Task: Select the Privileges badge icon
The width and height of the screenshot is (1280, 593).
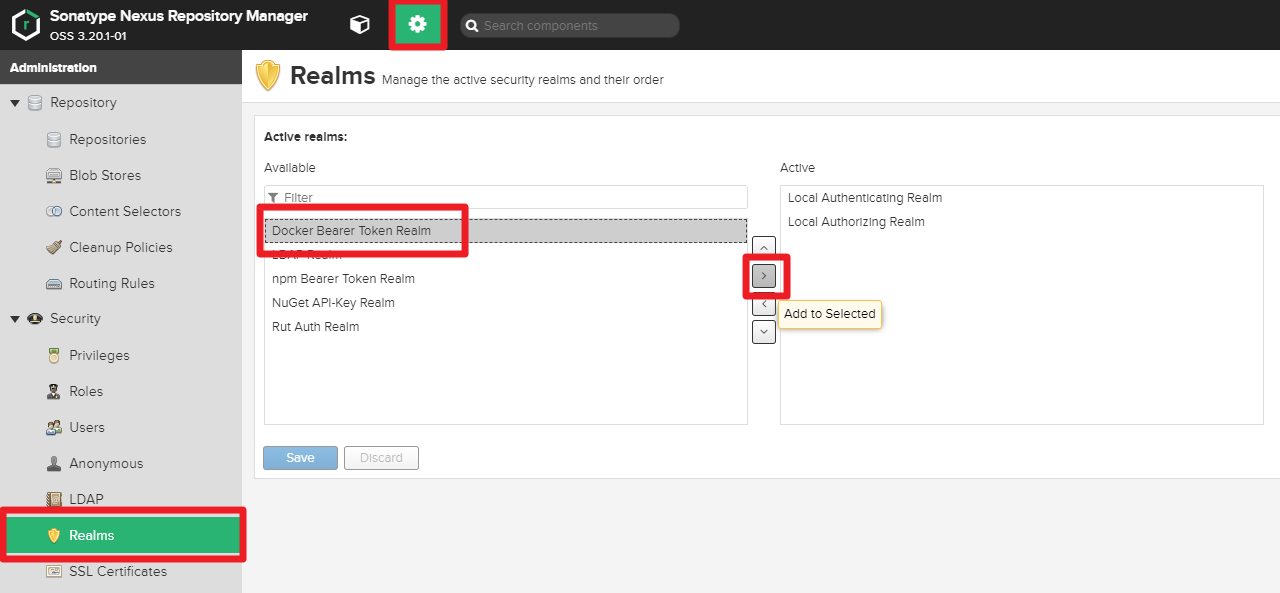Action: tap(52, 355)
